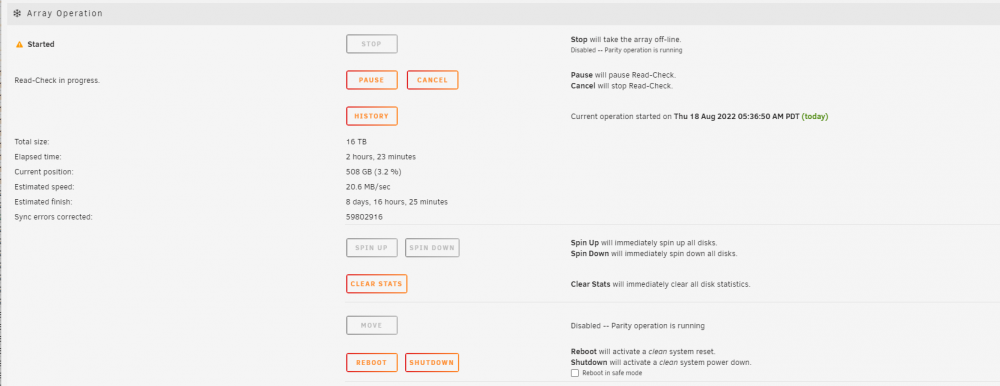Reboot the system

372,362
